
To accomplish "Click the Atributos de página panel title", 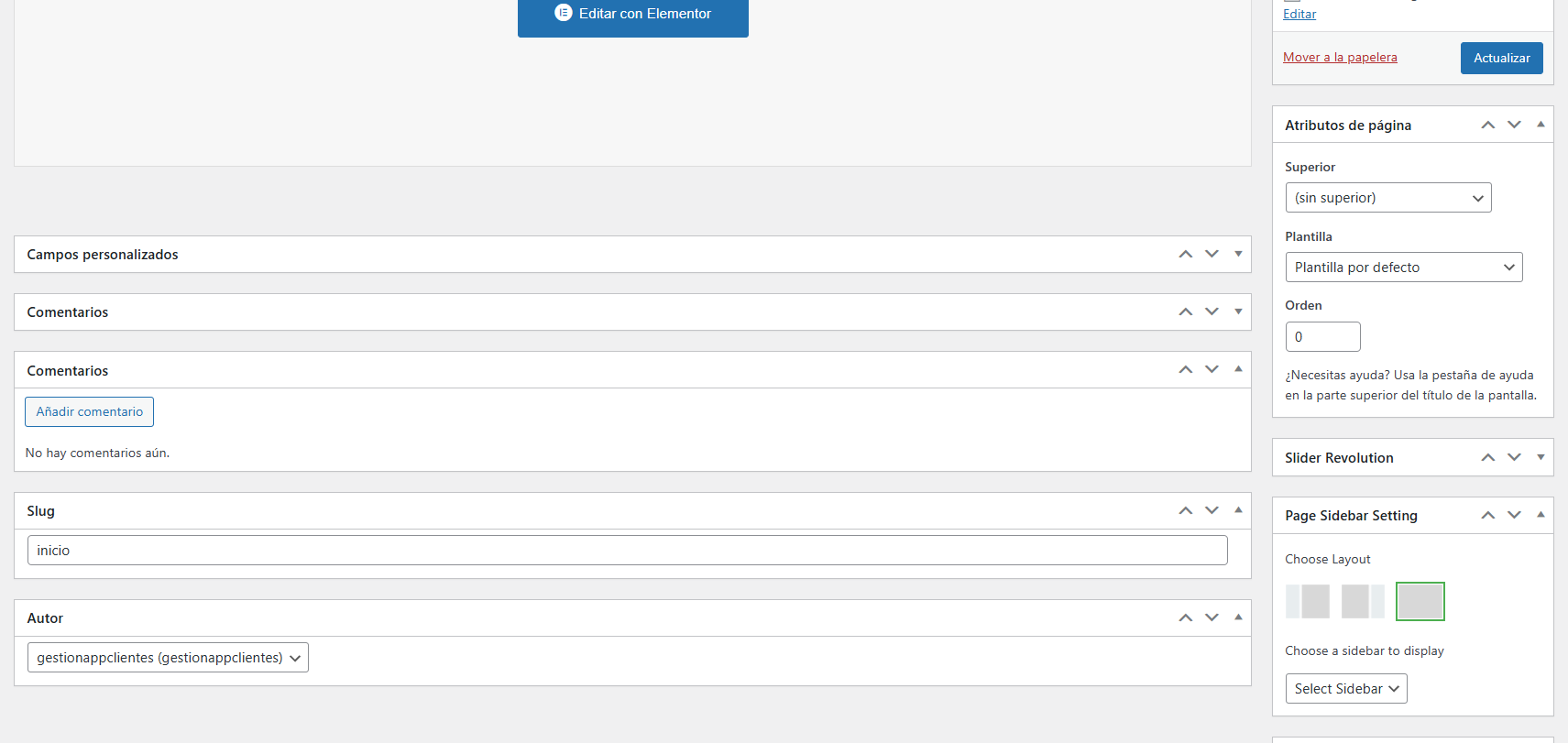I will tap(1348, 126).
